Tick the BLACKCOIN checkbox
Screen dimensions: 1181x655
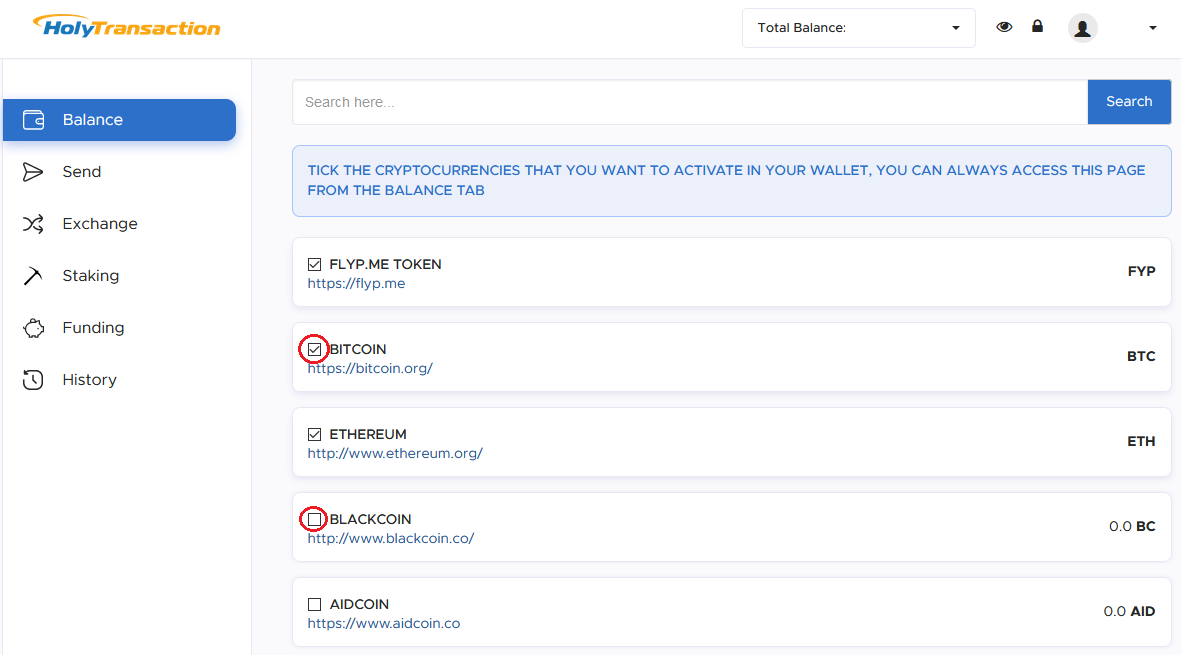[x=314, y=519]
